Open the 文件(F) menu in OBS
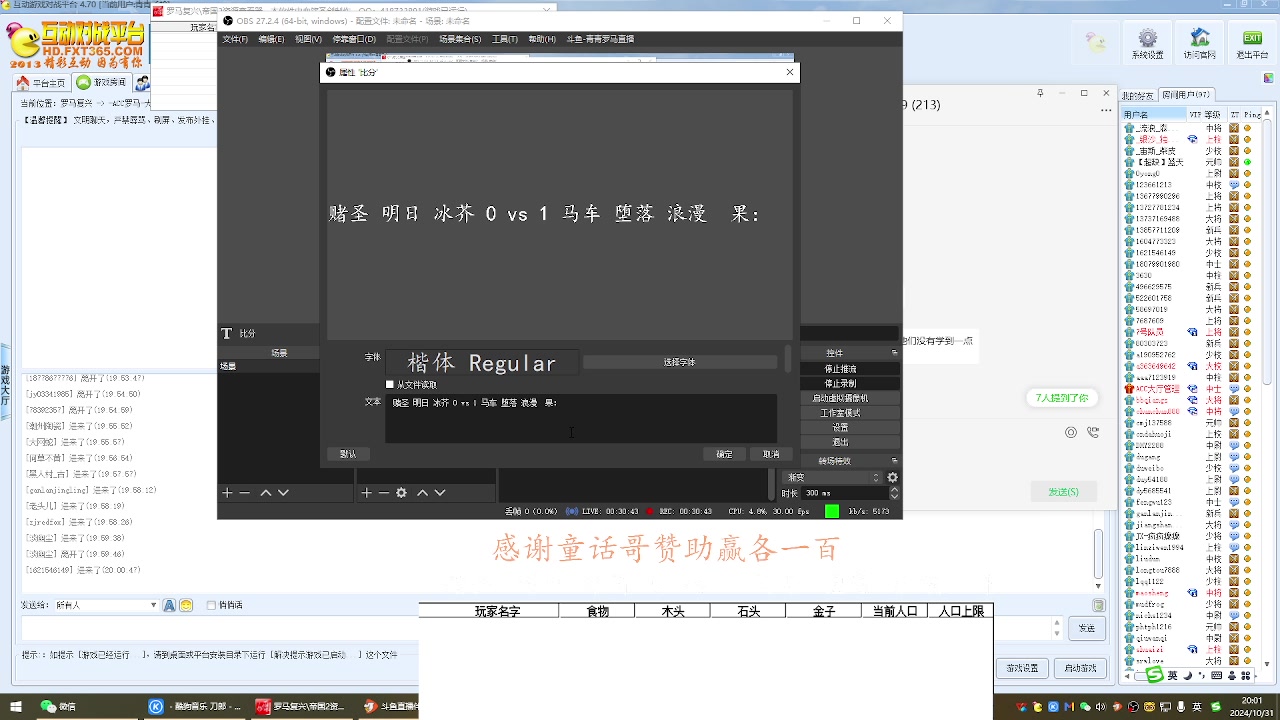Screen dimensions: 1280x720 click(x=235, y=39)
